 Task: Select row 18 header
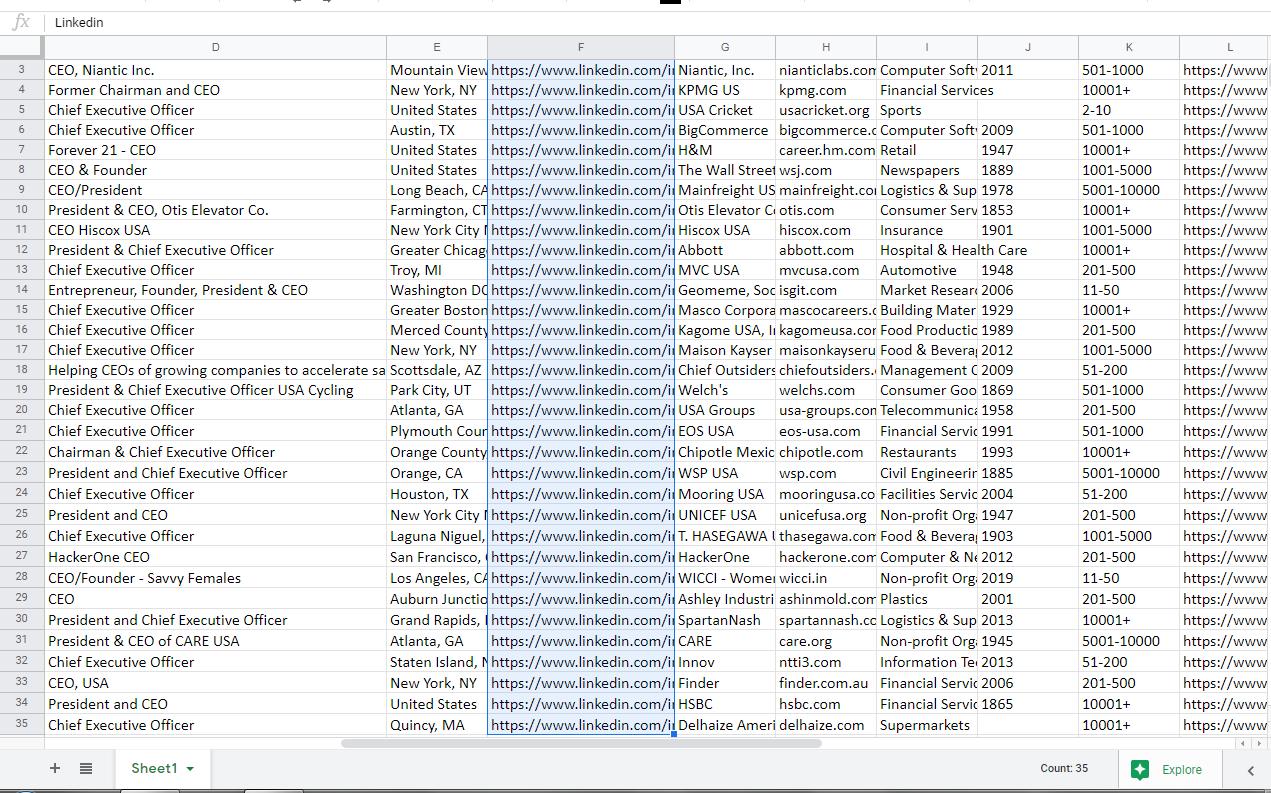(22, 370)
